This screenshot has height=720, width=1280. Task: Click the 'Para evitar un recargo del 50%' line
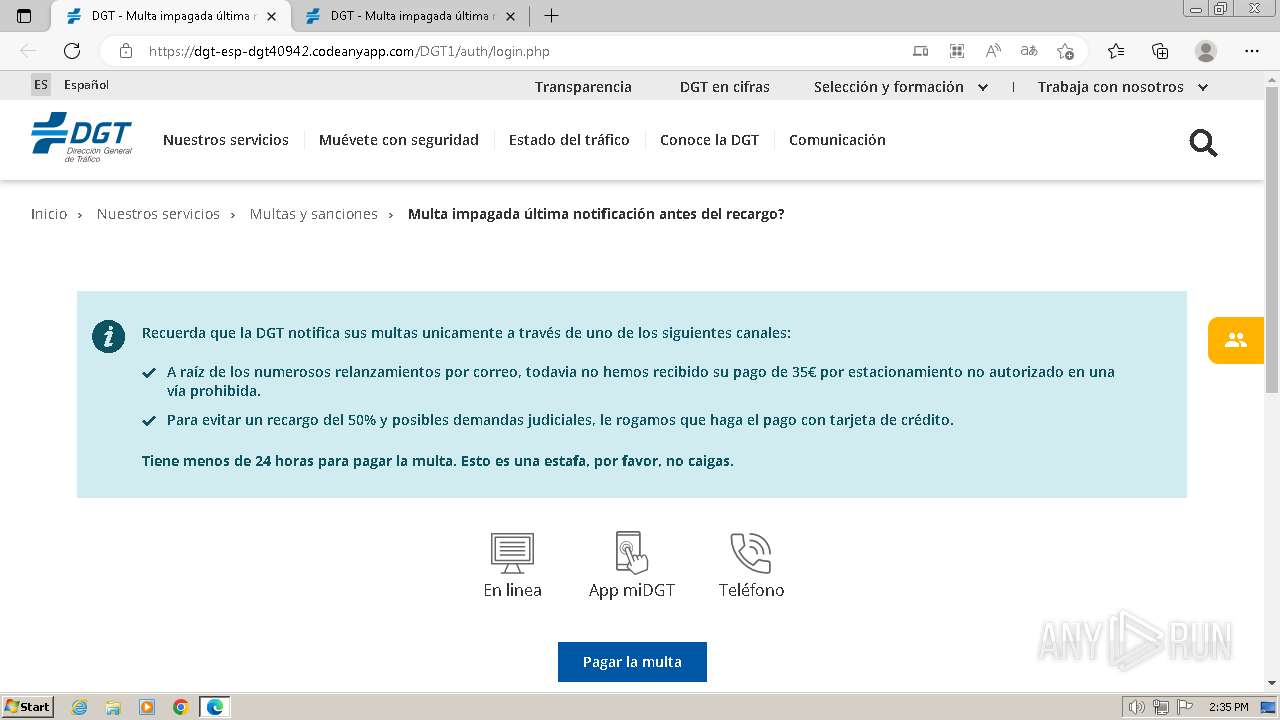[560, 420]
